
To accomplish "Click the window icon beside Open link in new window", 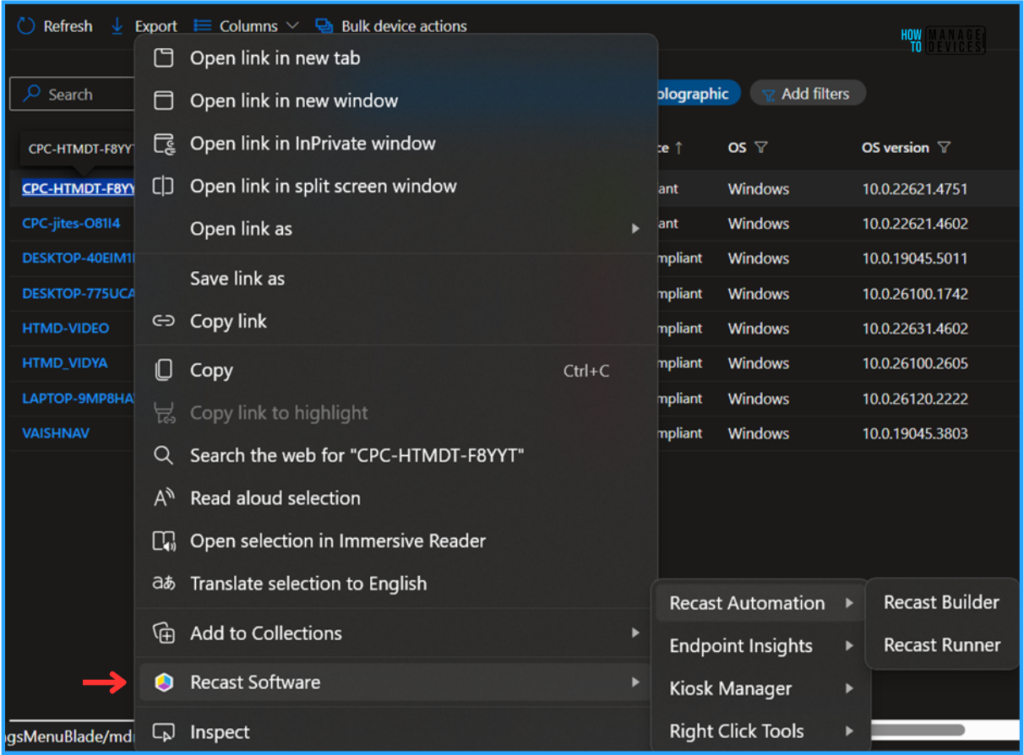I will pyautogui.click(x=163, y=101).
